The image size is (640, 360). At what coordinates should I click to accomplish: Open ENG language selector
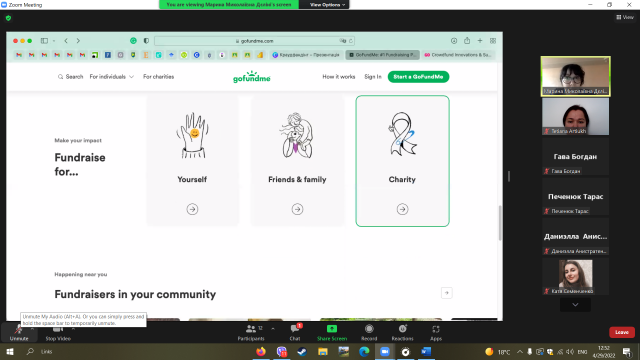coord(582,352)
